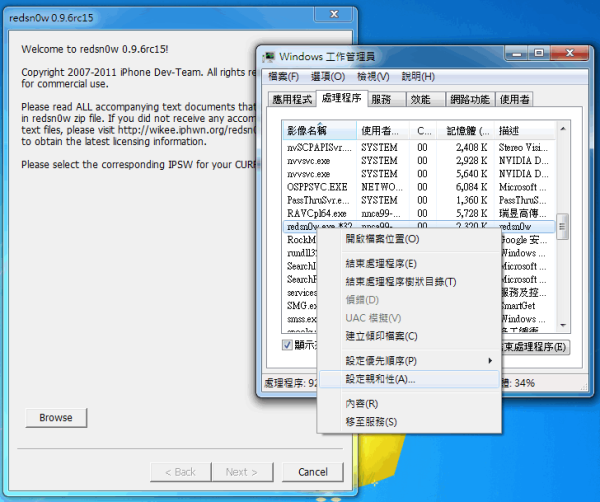This screenshot has width=600, height=502.
Task: Switch to the 效能 tab
Action: 426,99
